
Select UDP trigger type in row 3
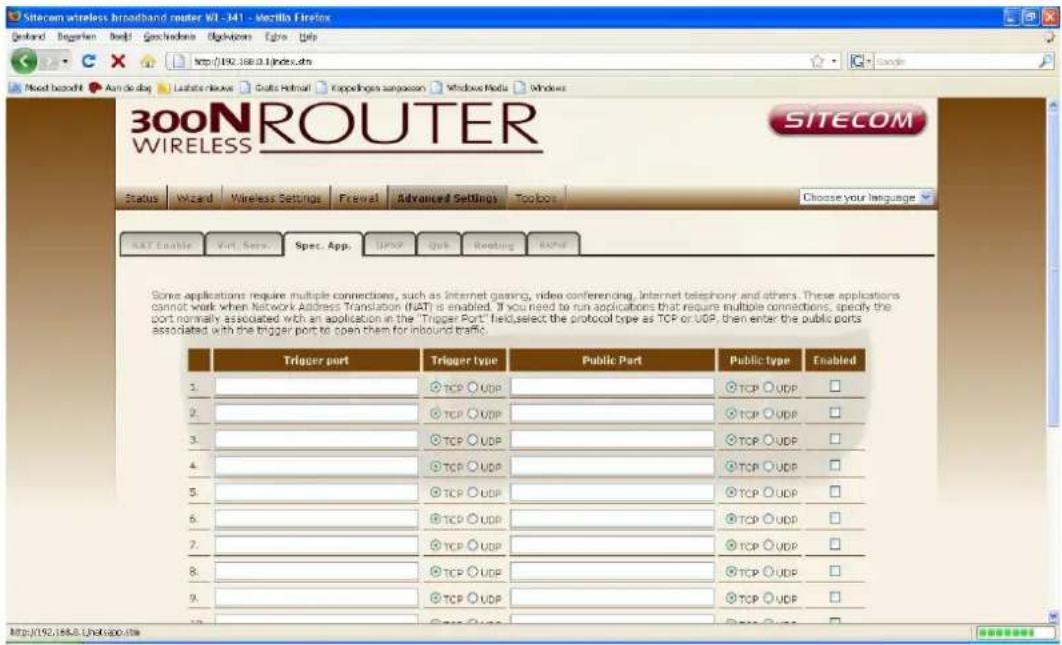473,440
